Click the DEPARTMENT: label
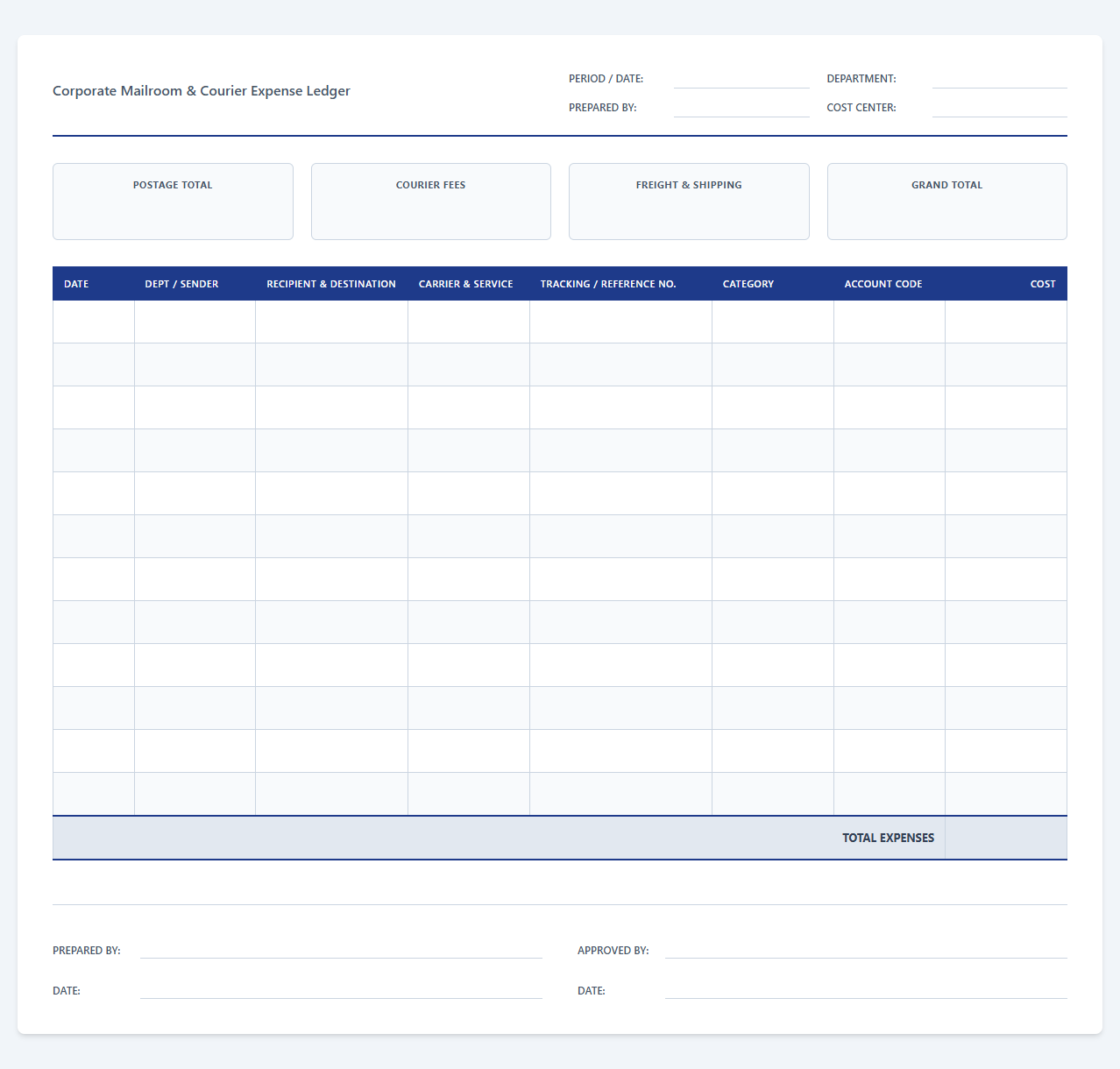This screenshot has width=1120, height=1069. [x=861, y=79]
